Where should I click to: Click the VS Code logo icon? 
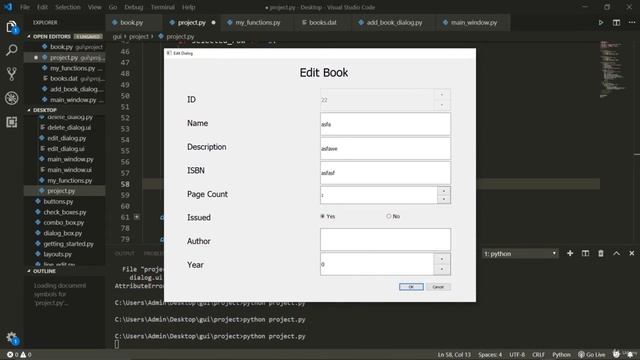point(8,7)
